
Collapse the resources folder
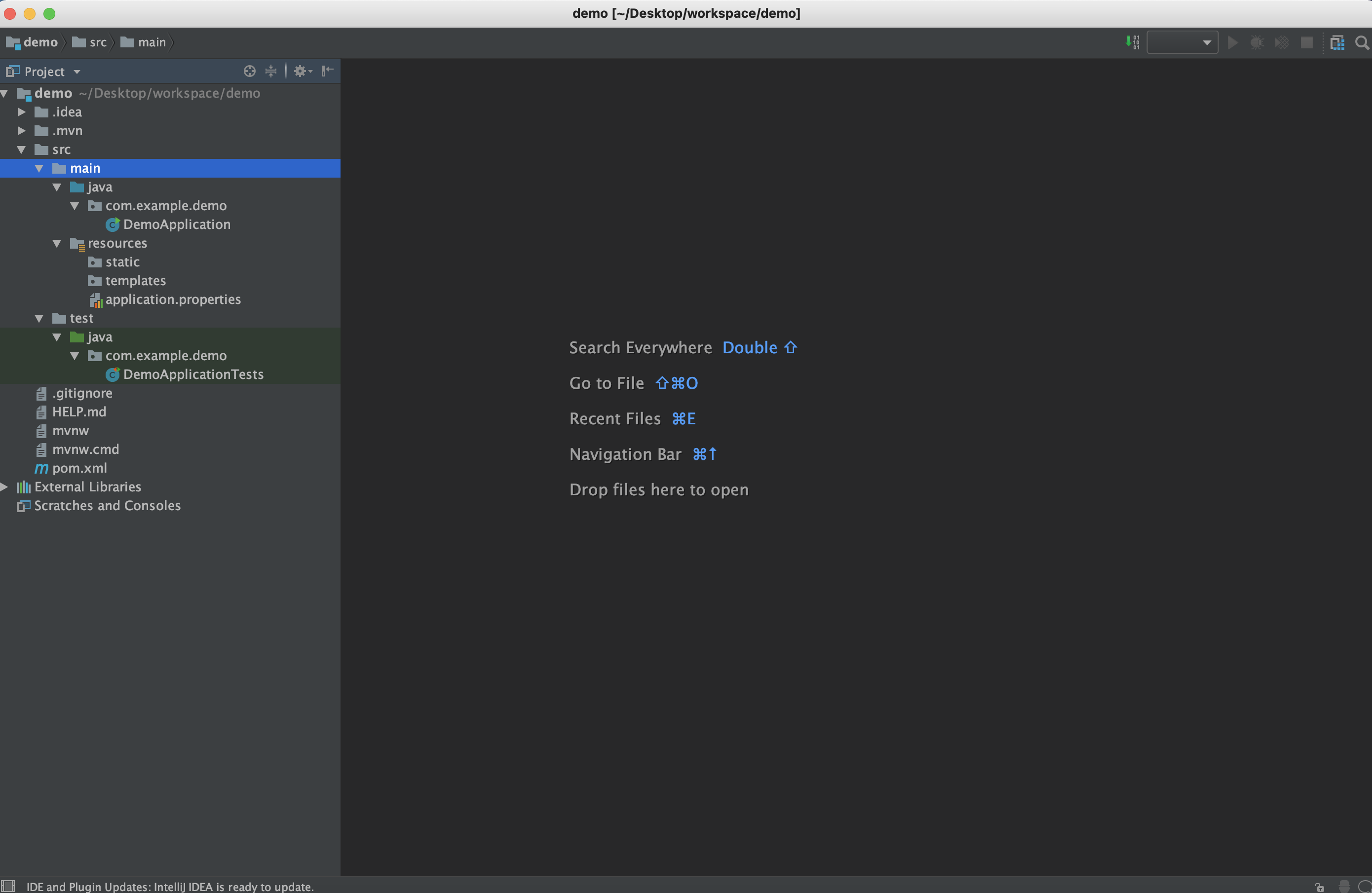(56, 243)
